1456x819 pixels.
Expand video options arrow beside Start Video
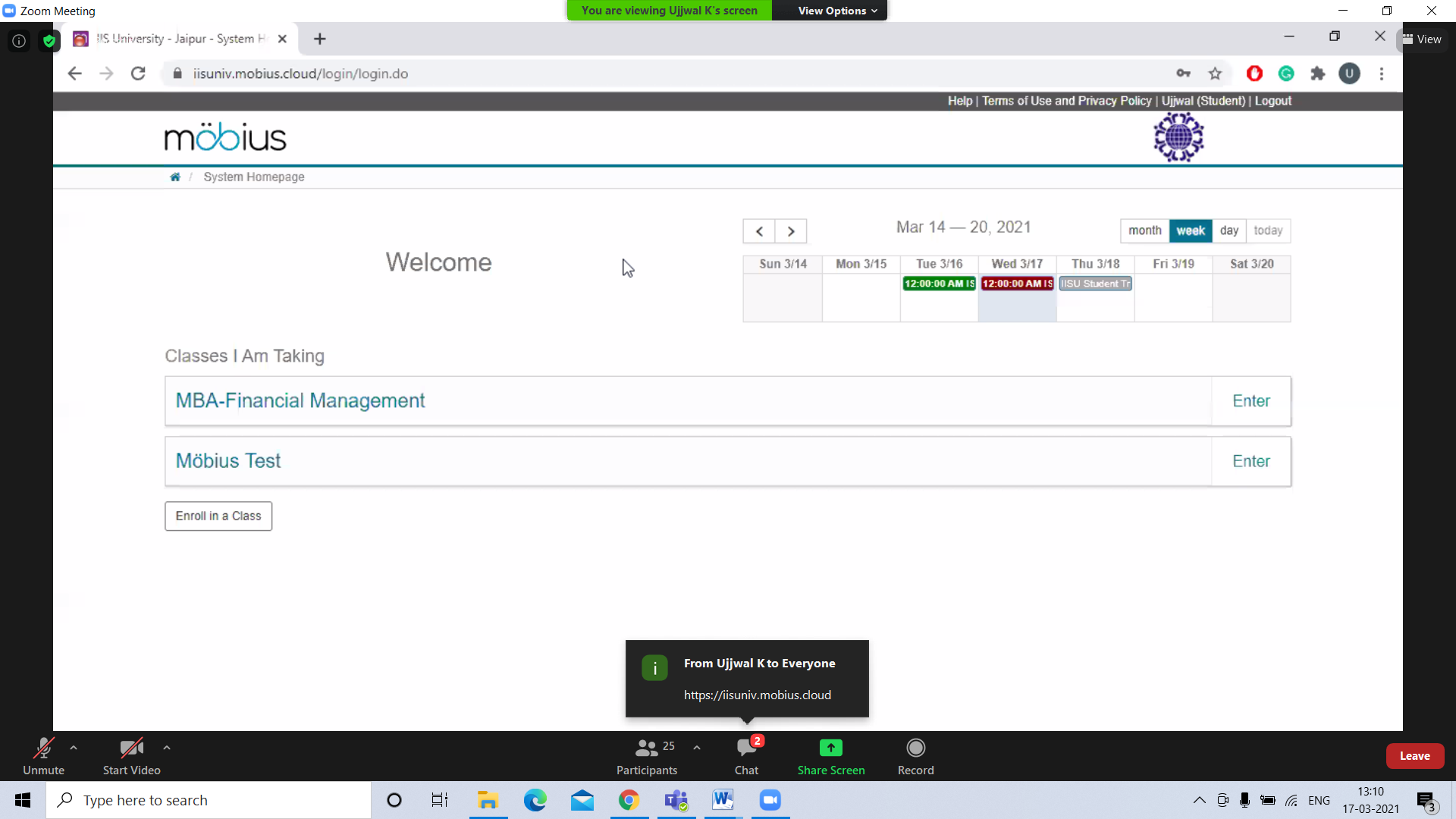tap(167, 748)
